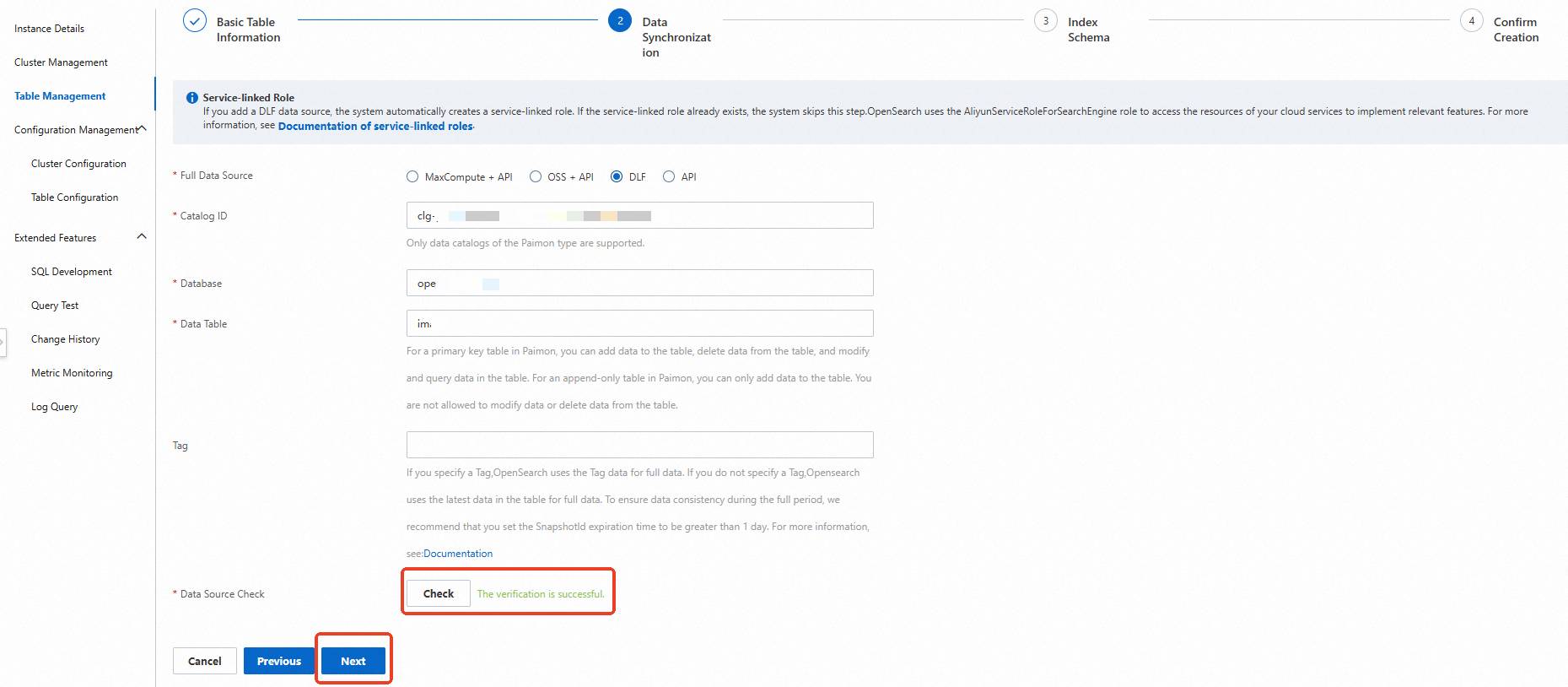Click the Data Synchronization step label
Viewport: 1568px width, 687px height.
coord(676,37)
